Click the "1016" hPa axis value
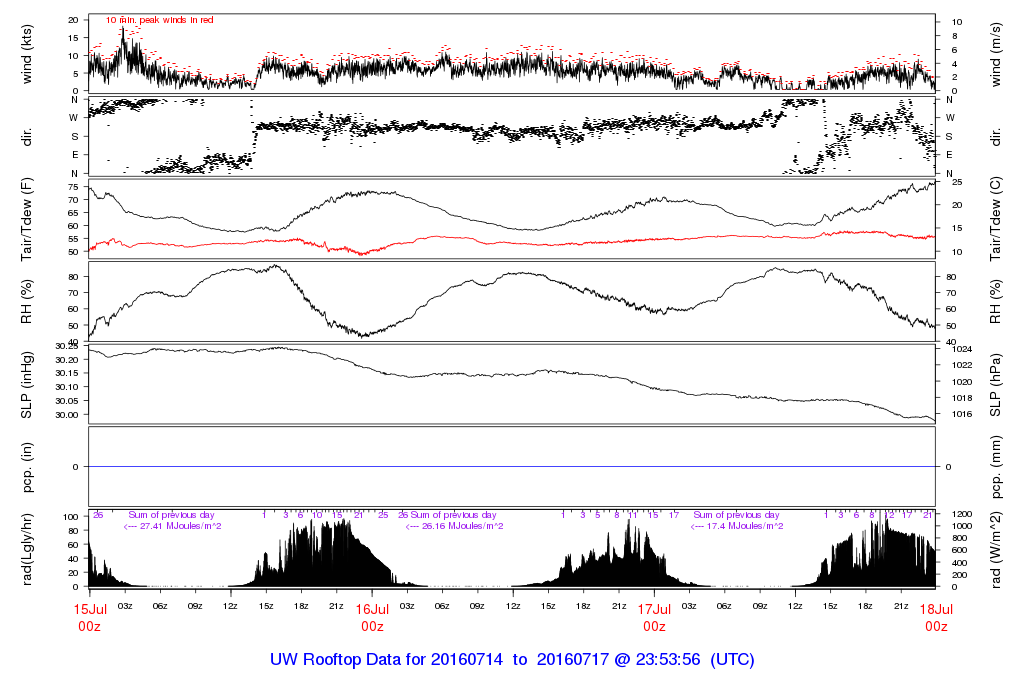Viewport: 1024px width, 700px height. (x=962, y=414)
